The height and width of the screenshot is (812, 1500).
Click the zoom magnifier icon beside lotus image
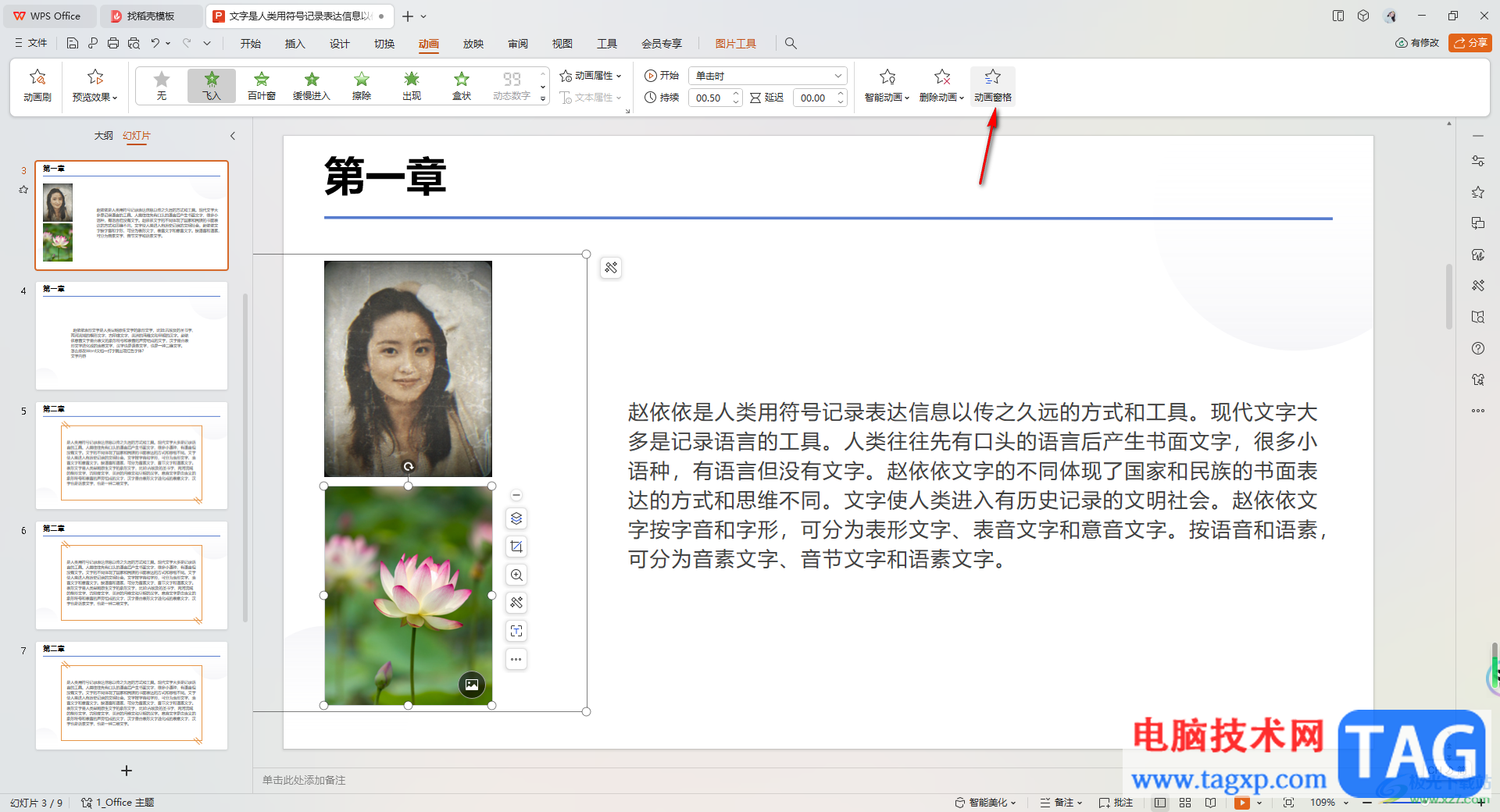[516, 575]
